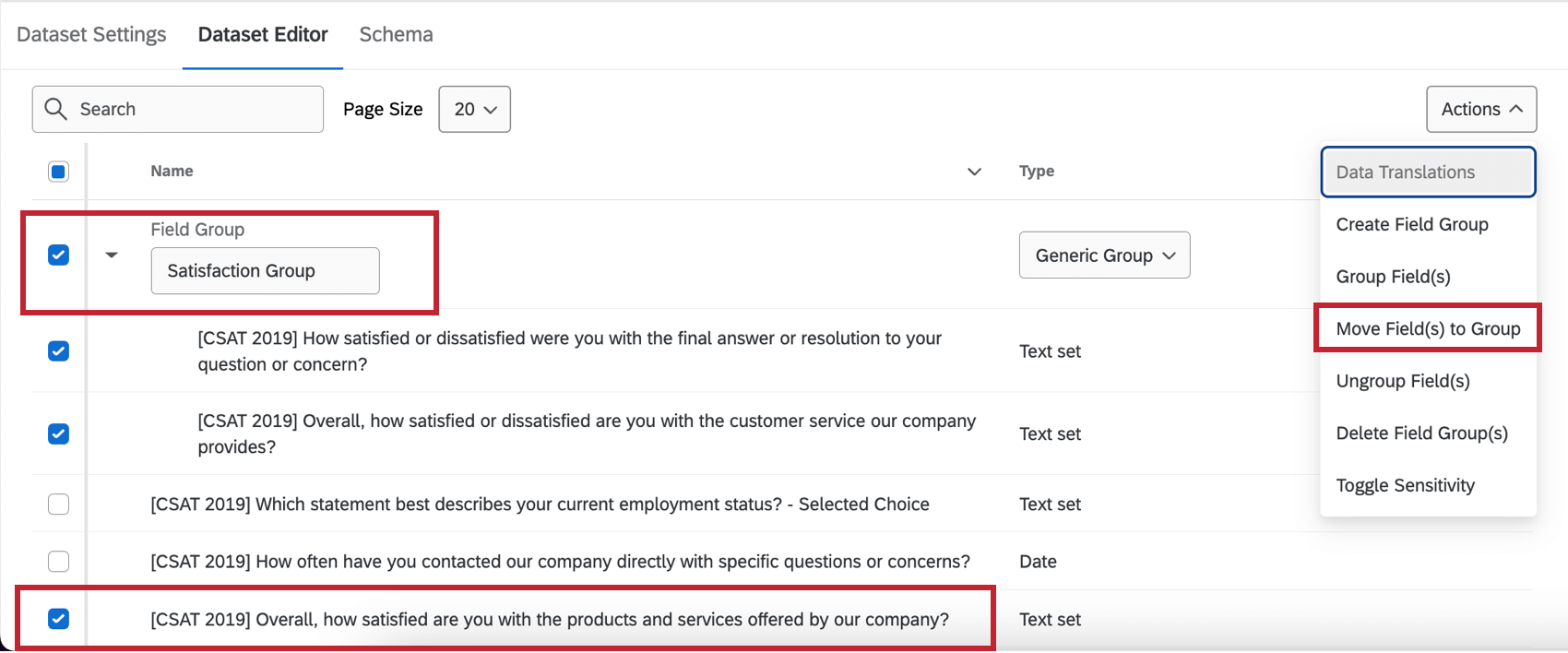Tick the contact frequency question checkbox
This screenshot has width=1568, height=653.
pyautogui.click(x=58, y=562)
